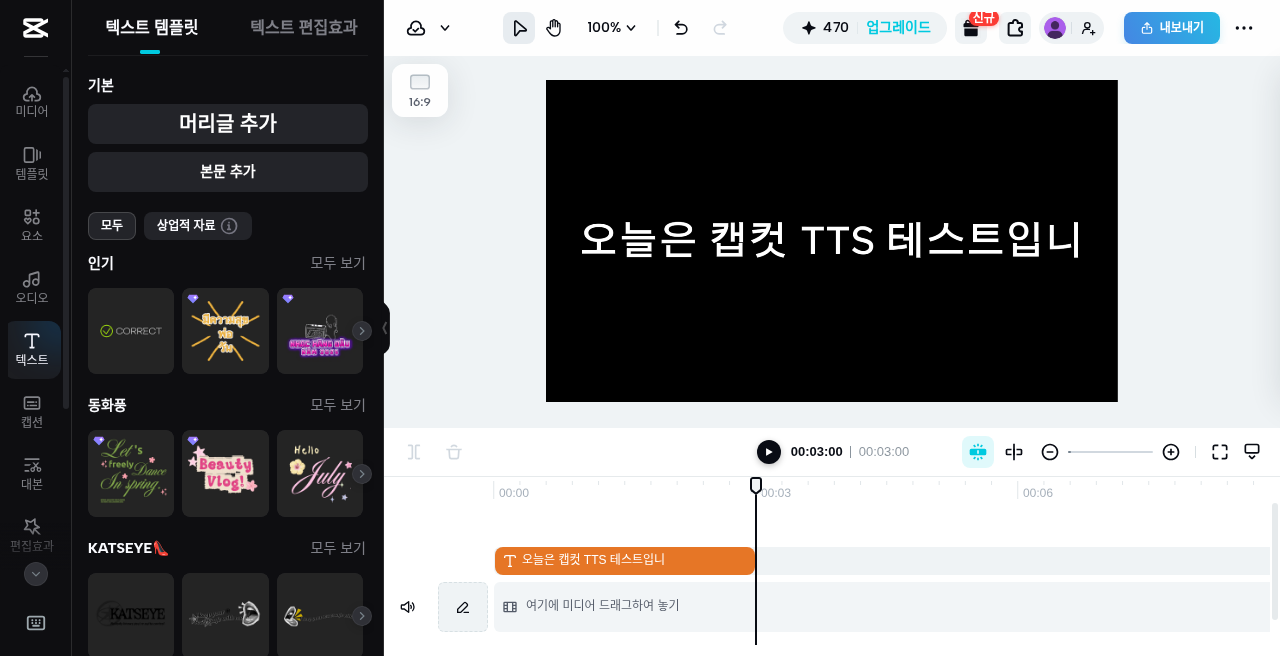Undo the last action

(x=681, y=28)
